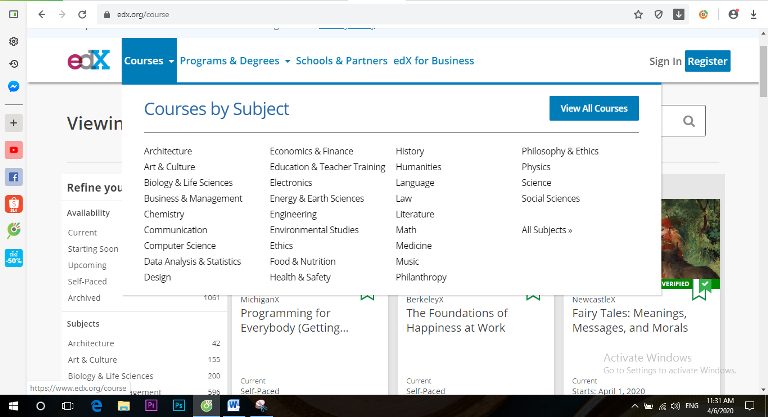Open Engineering subject
Image resolution: width=768 pixels, height=417 pixels.
293,215
